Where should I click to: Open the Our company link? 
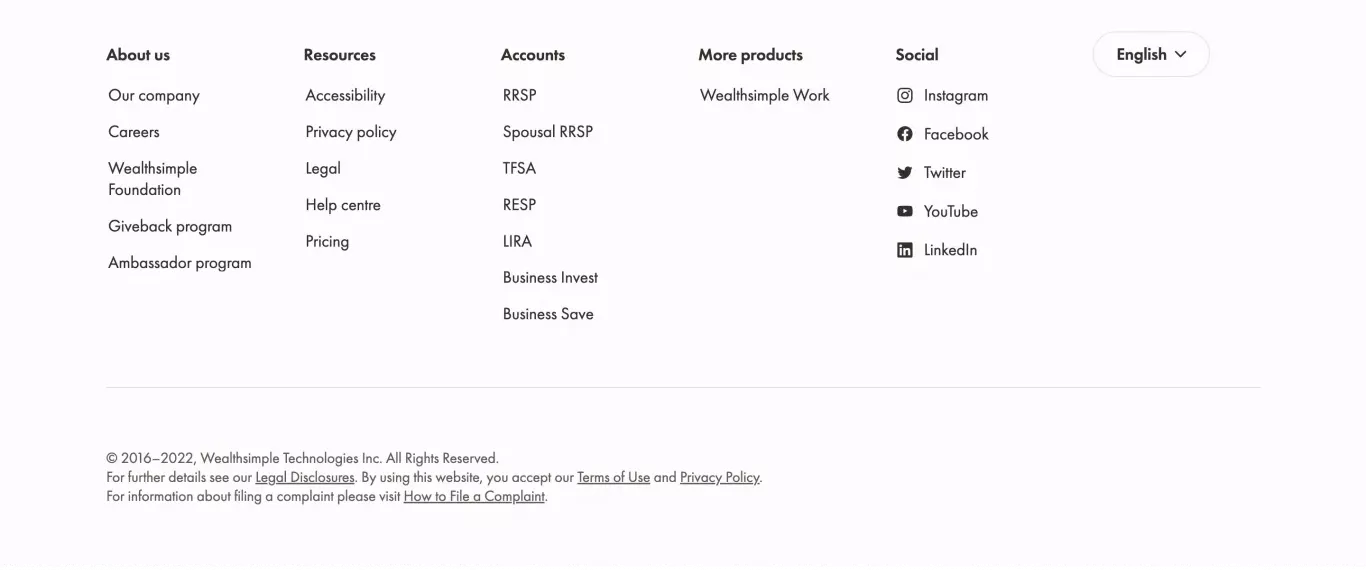154,95
